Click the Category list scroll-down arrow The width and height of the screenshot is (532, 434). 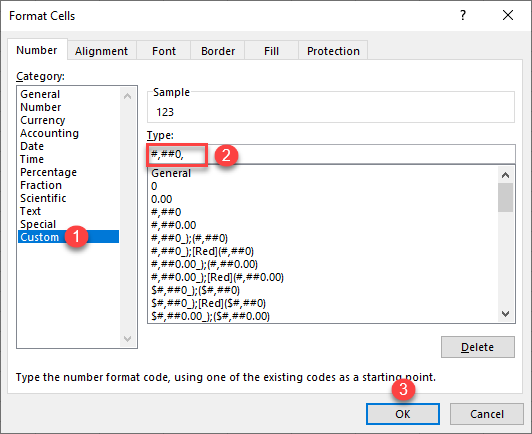128,338
